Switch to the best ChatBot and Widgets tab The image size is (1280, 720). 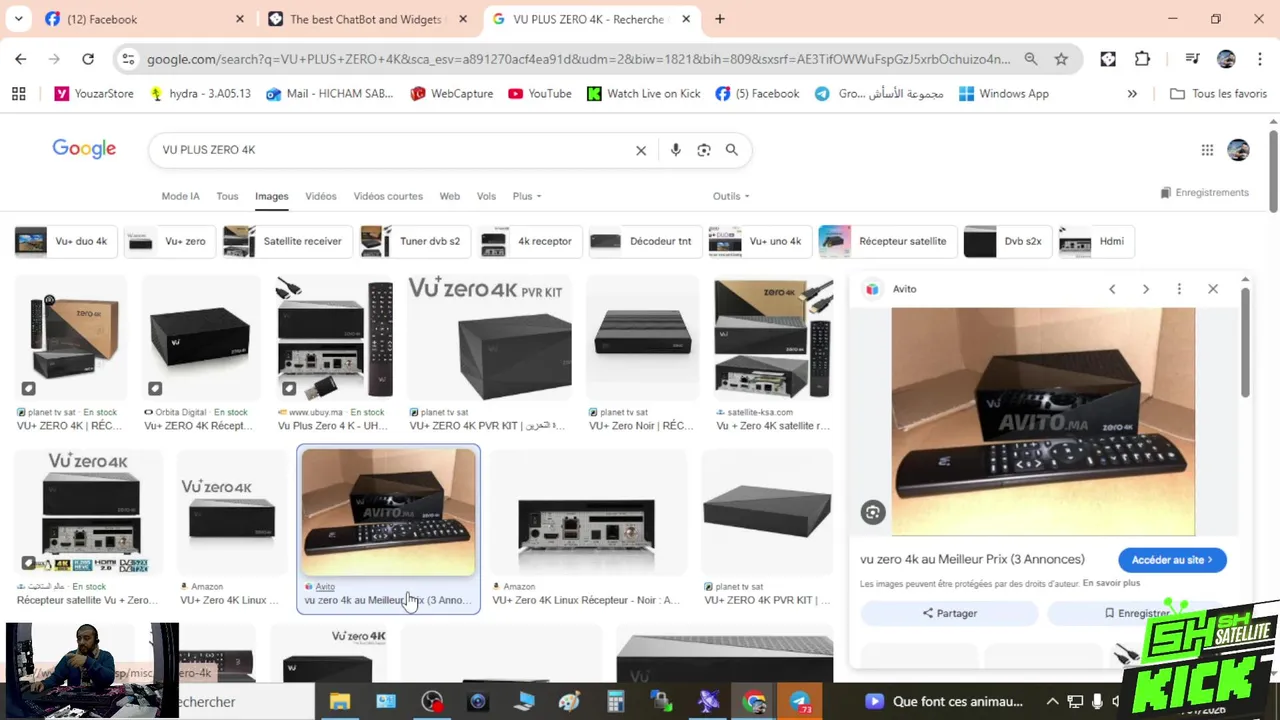pyautogui.click(x=366, y=19)
